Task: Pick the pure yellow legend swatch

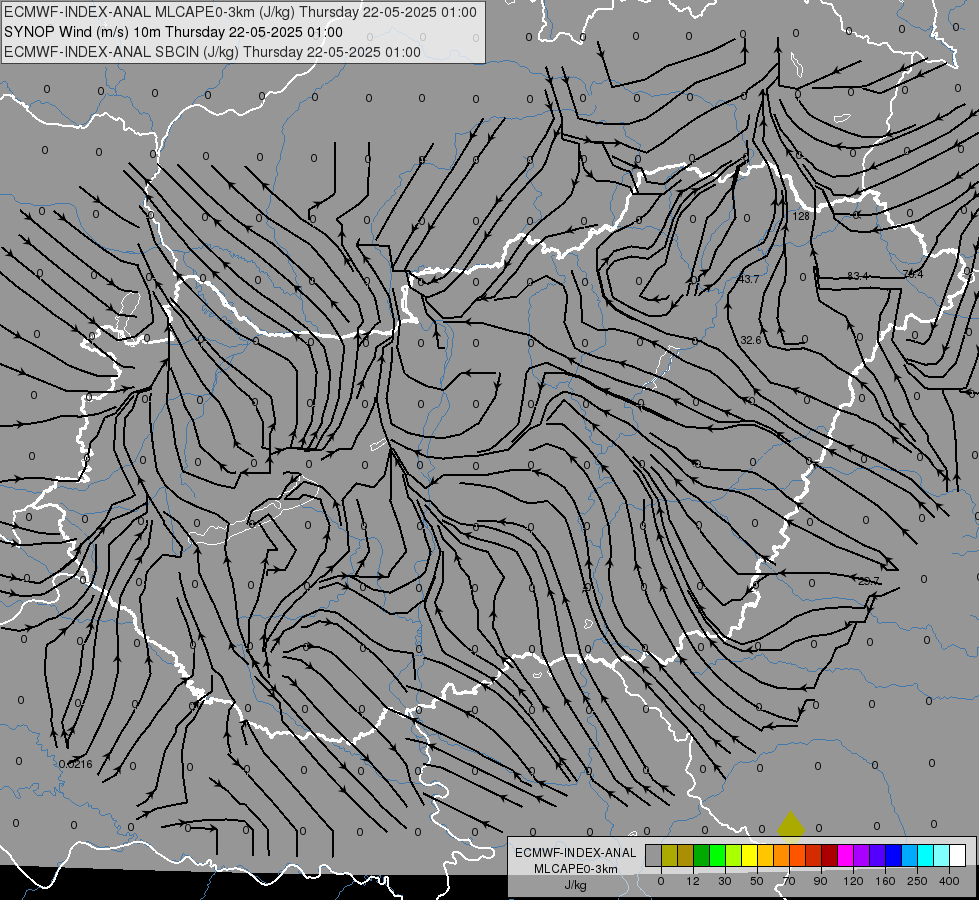Action: click(x=750, y=855)
